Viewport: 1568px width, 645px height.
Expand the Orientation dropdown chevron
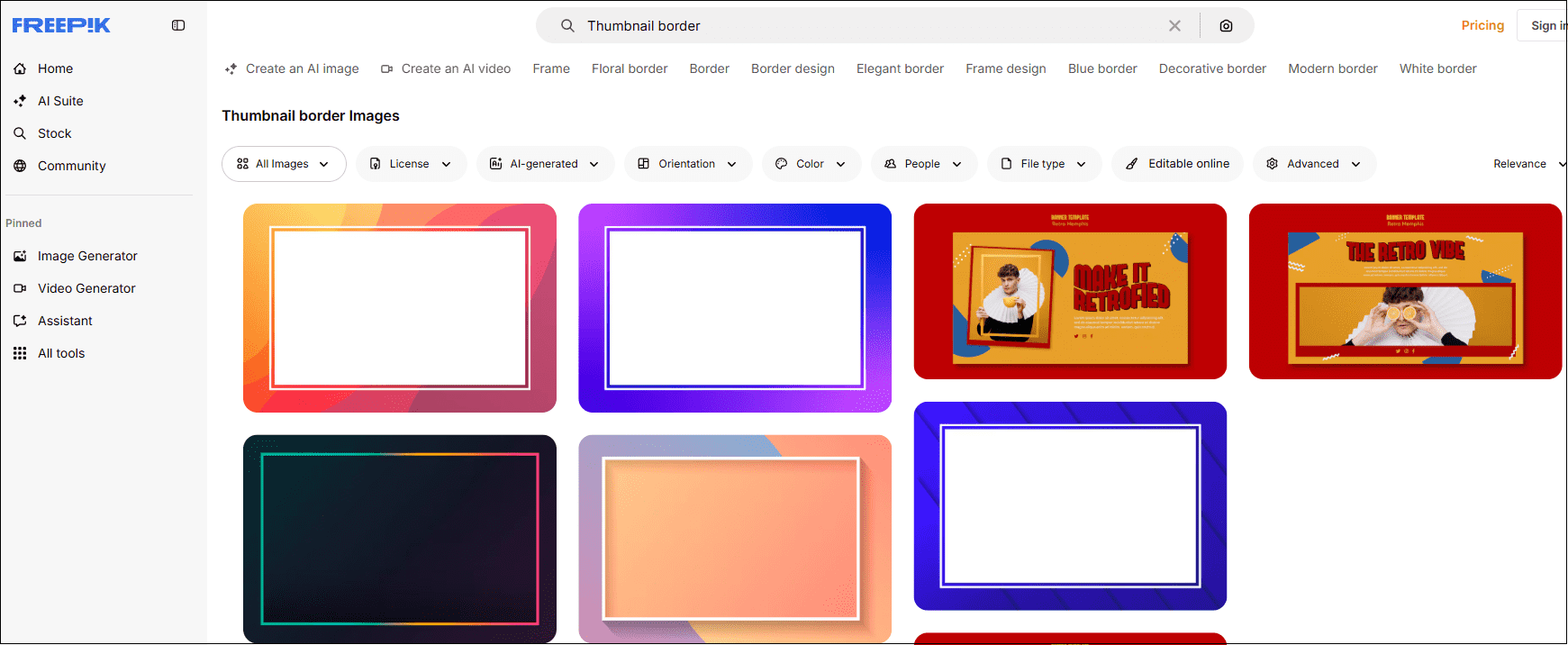[732, 164]
